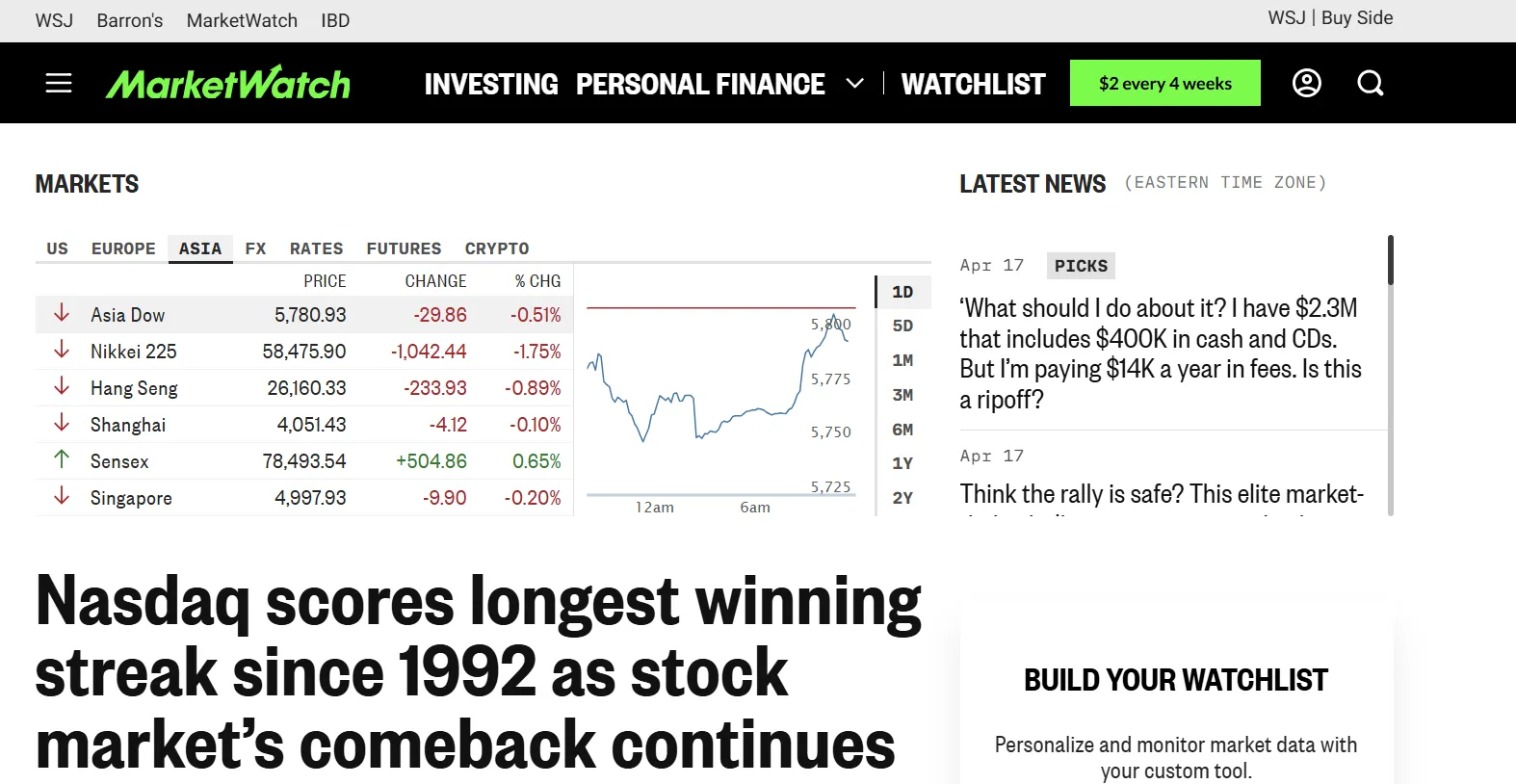Screen dimensions: 1516x784
Task: Open the hamburger navigation menu
Action: (x=59, y=83)
